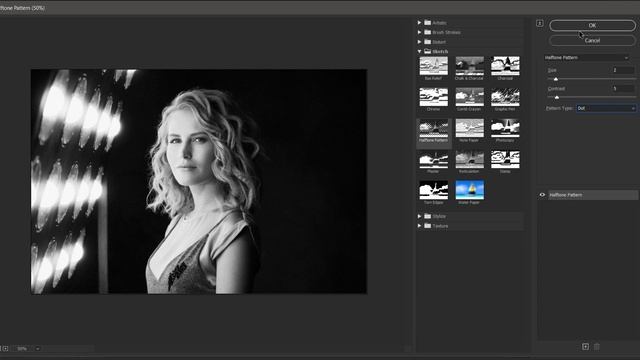The width and height of the screenshot is (640, 360).
Task: Select the Photocopy filter thumbnail
Action: (505, 128)
